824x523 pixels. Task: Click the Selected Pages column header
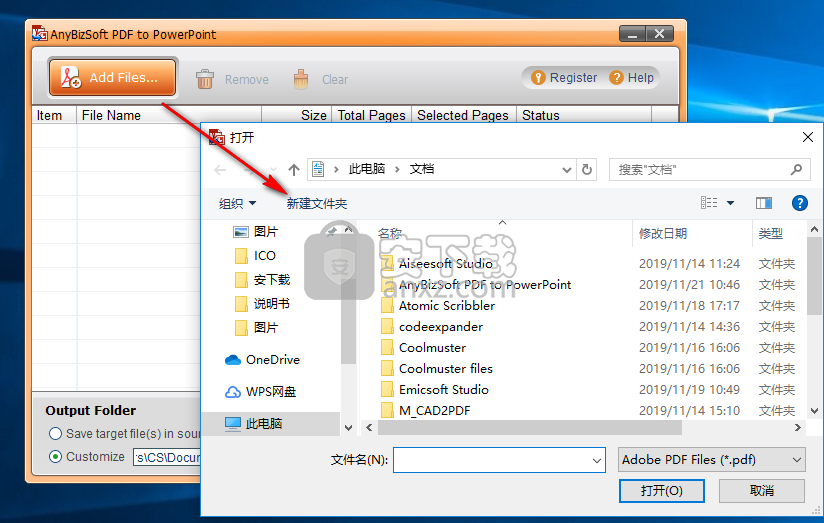[463, 115]
